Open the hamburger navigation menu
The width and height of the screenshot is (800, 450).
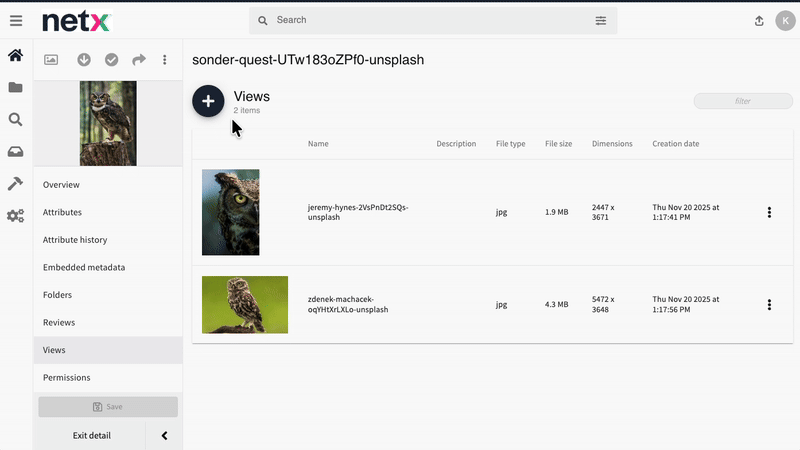(16, 20)
